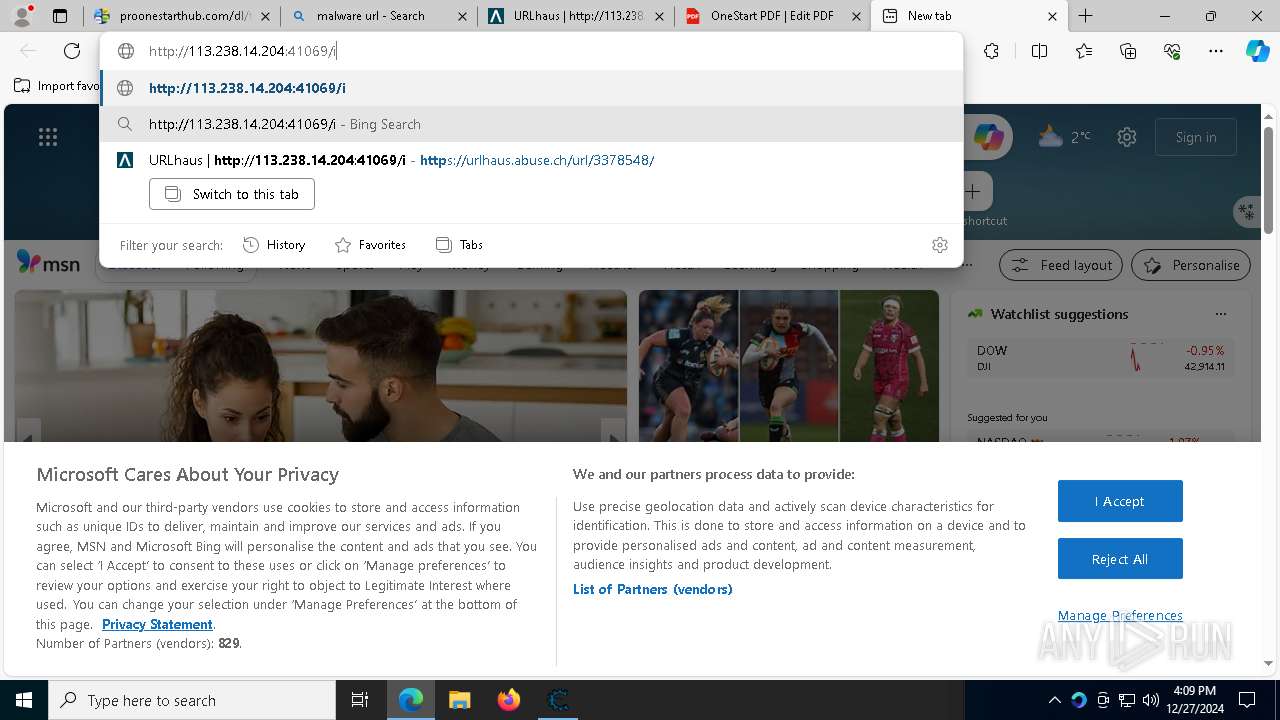Click Reject All cookies button
Screen dimensions: 1280x720
point(1120,559)
